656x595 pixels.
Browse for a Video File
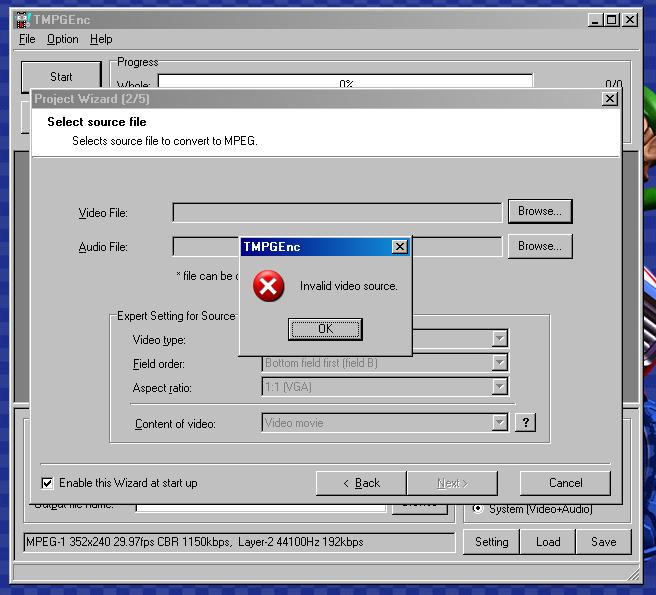540,211
